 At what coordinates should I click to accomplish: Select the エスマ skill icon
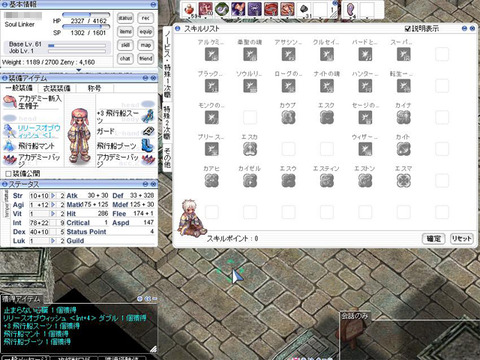(404, 181)
